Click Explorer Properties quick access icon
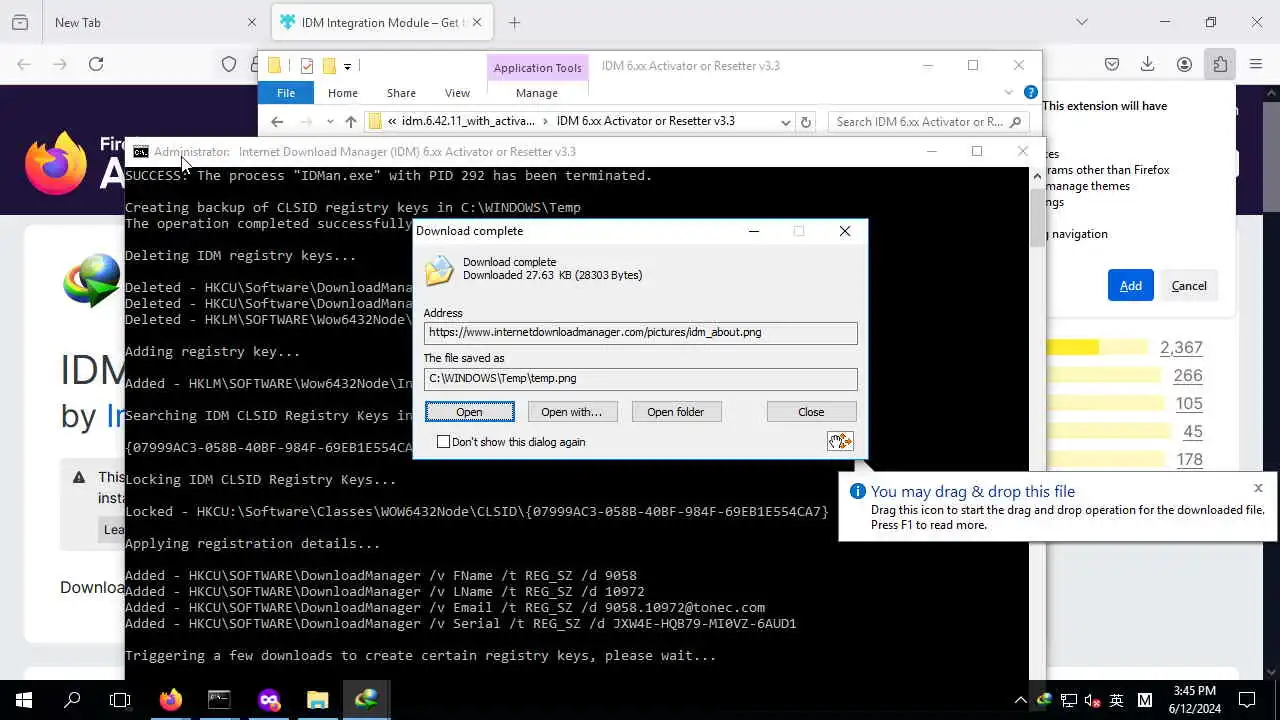The height and width of the screenshot is (720, 1280). (x=307, y=66)
